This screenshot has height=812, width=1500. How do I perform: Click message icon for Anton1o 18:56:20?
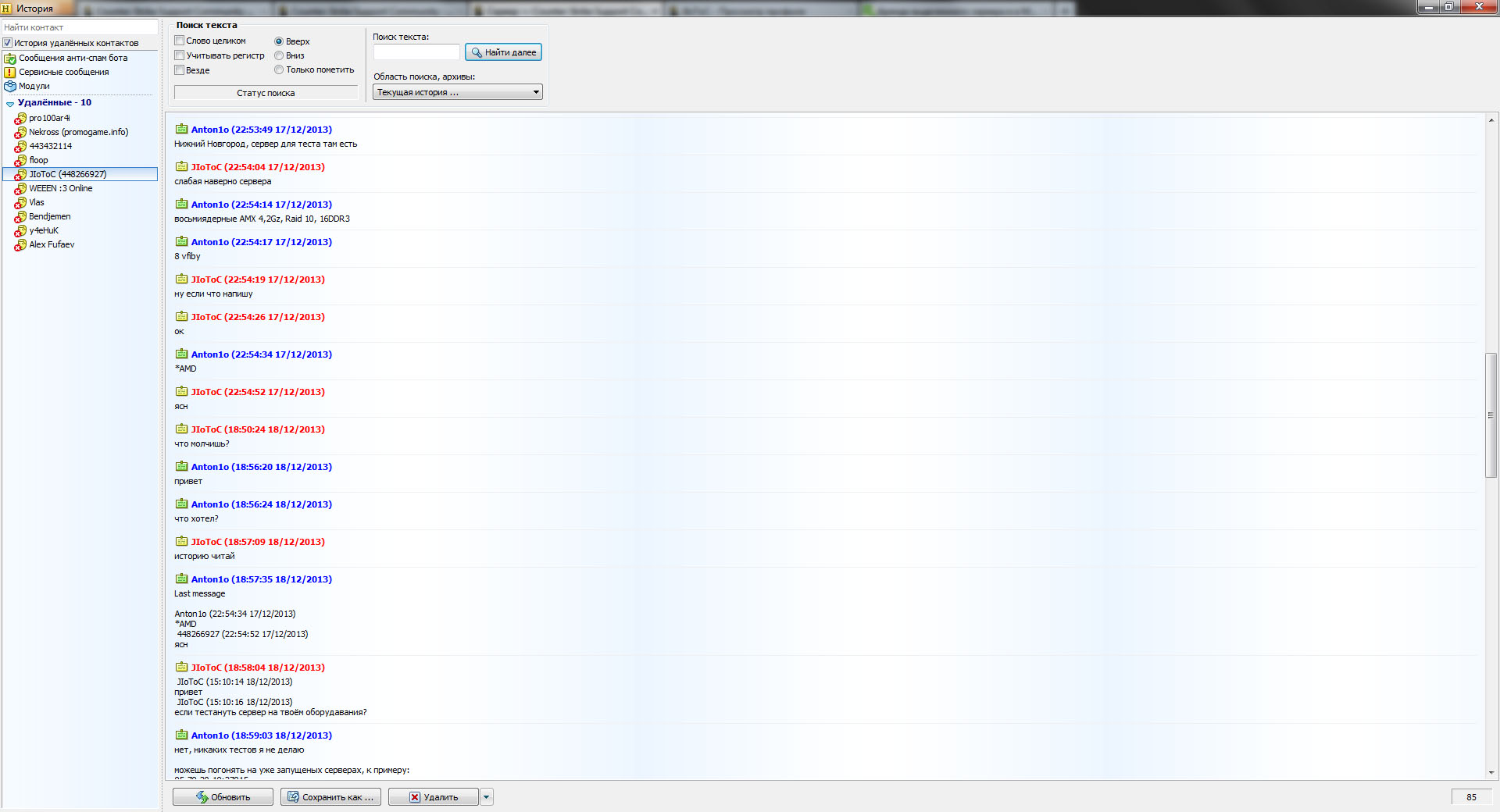click(x=181, y=466)
